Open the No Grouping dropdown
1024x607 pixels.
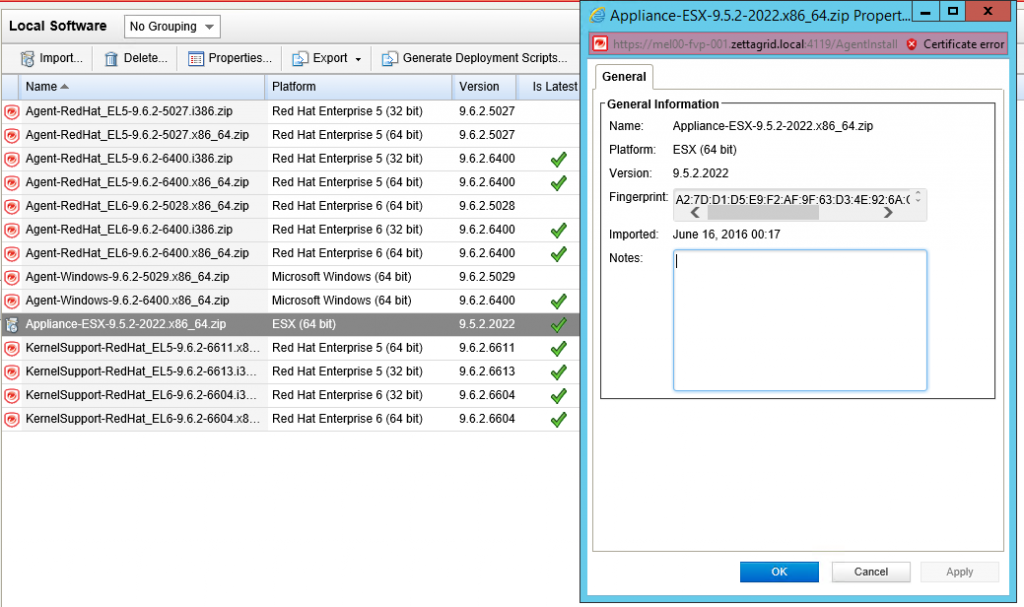[x=172, y=27]
